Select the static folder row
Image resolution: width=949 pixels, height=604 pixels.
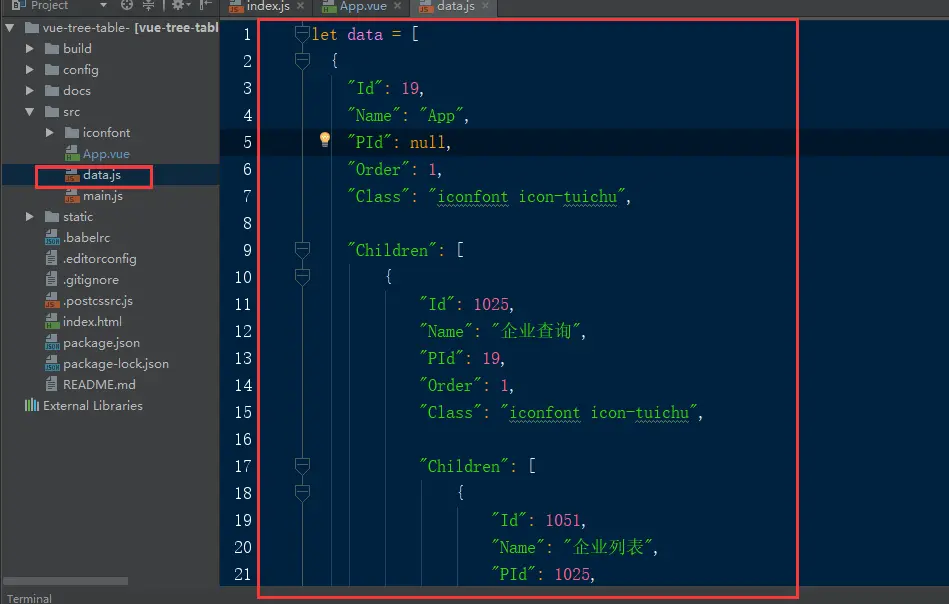pyautogui.click(x=110, y=217)
